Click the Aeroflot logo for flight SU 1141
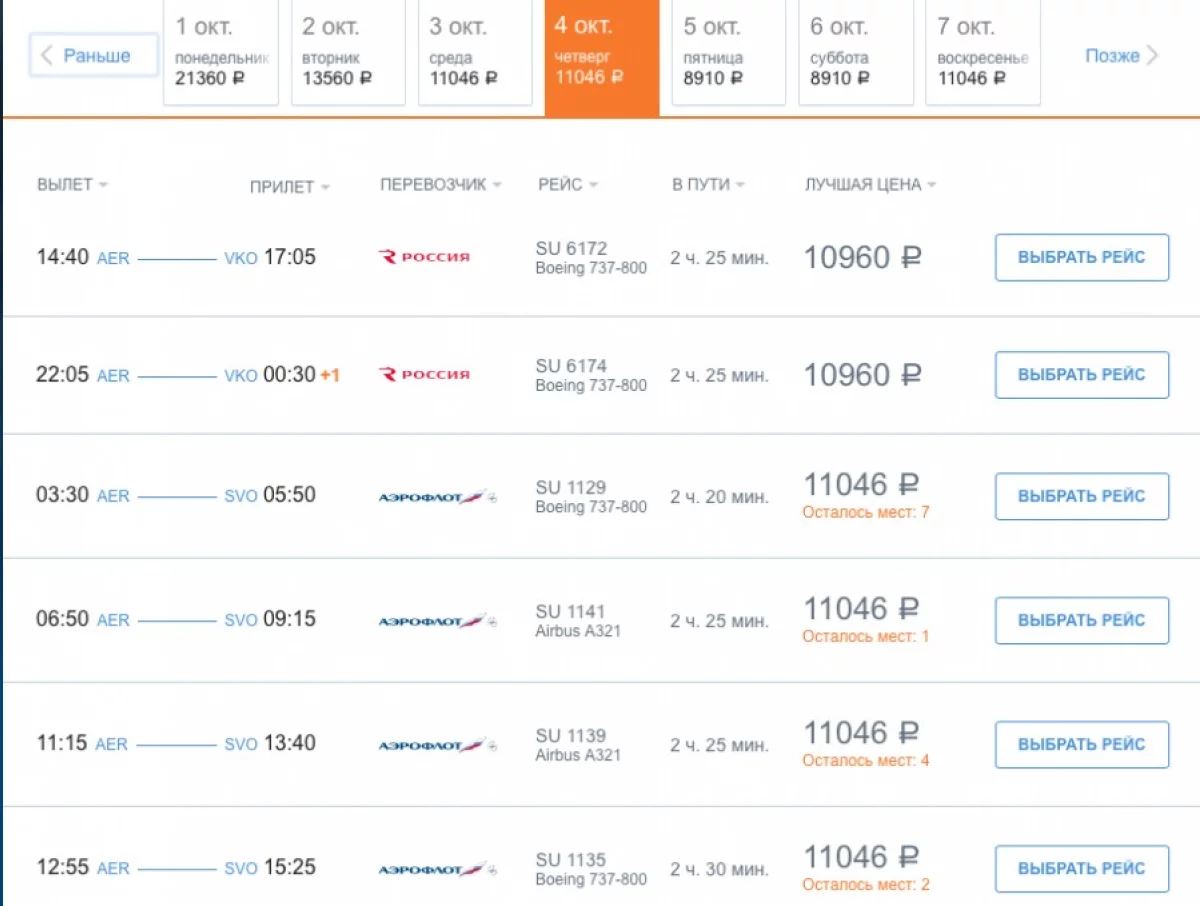 click(437, 621)
